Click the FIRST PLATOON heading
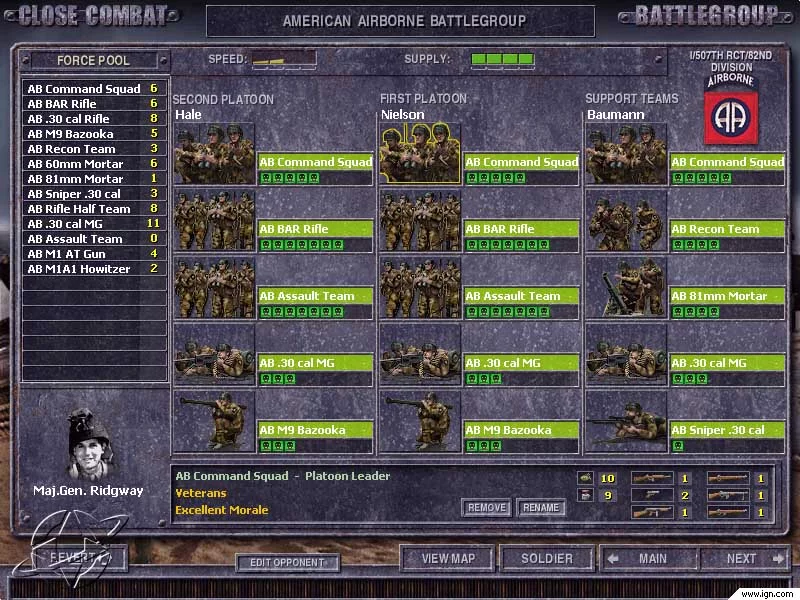The image size is (800, 600). [x=423, y=98]
